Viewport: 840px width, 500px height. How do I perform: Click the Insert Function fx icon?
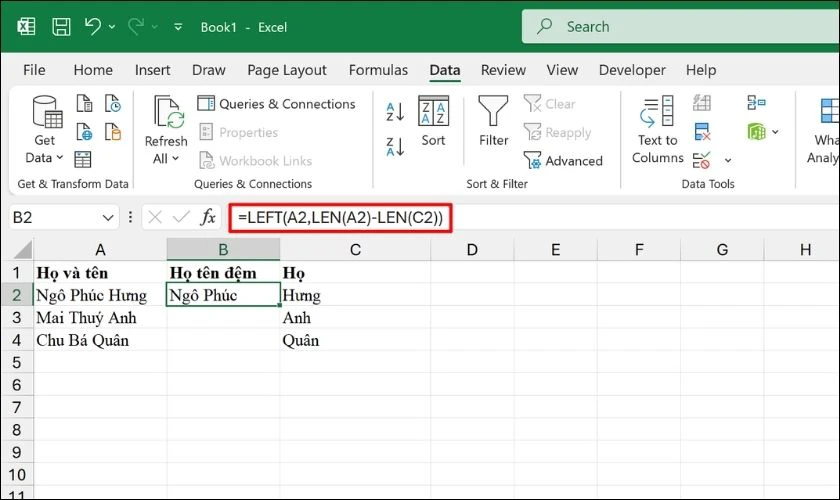click(208, 217)
